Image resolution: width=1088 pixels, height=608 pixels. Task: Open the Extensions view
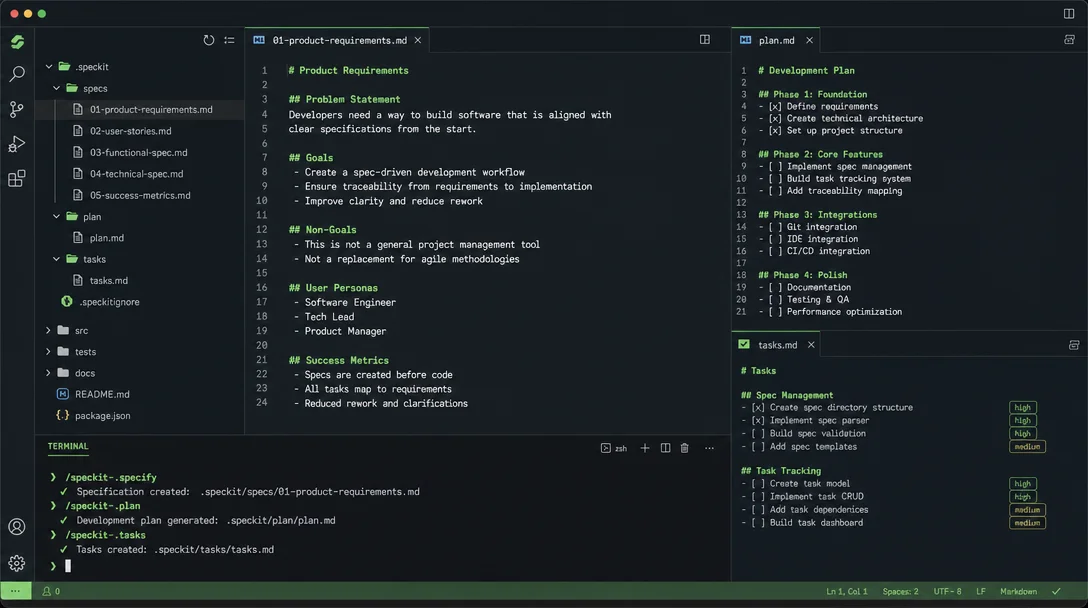click(x=17, y=178)
